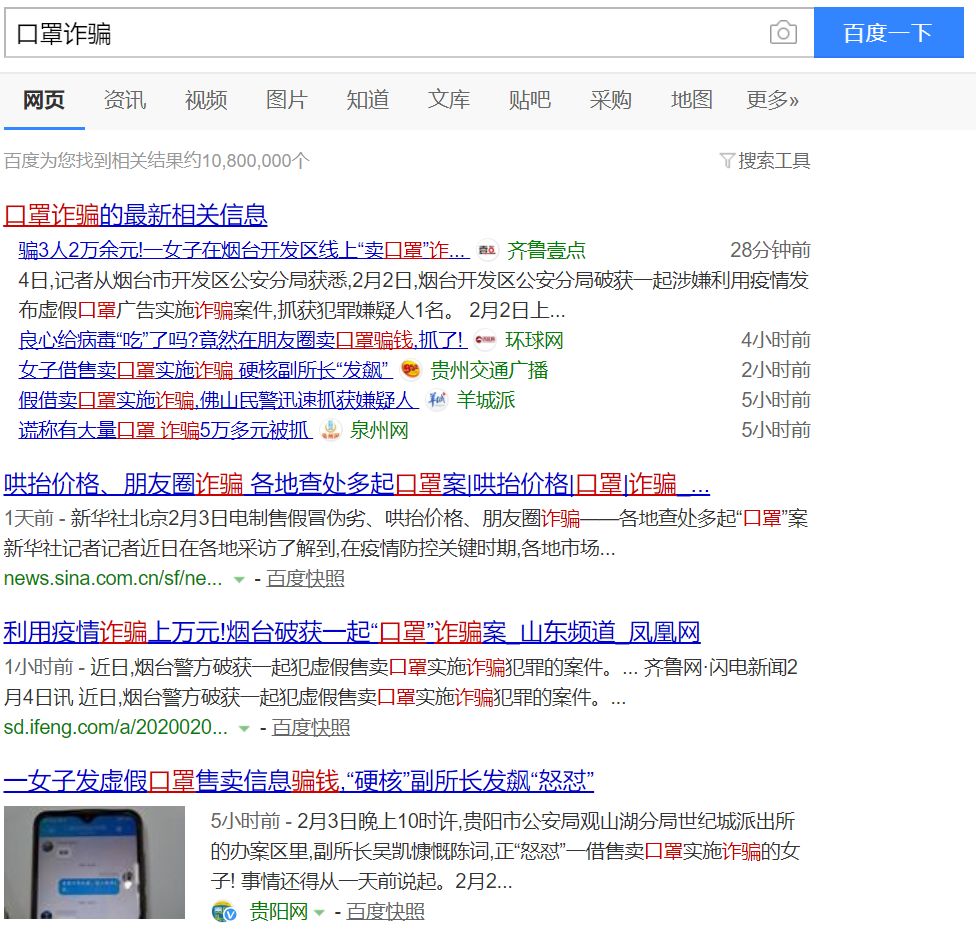Click the 贵阳网 verified logo icon
Viewport: 976px width, 933px height.
coord(224,912)
